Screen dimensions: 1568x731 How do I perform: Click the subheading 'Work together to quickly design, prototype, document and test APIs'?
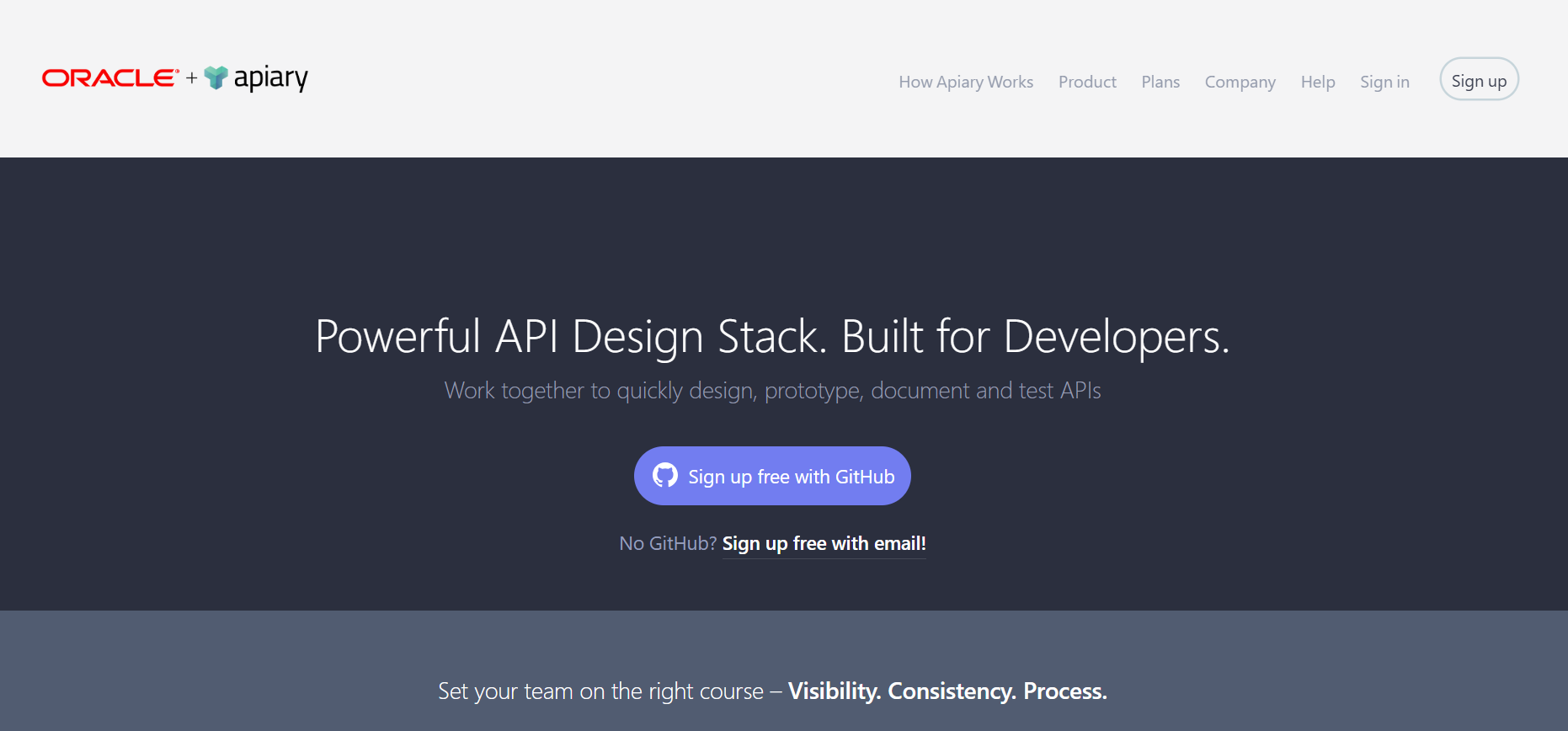[x=772, y=391]
